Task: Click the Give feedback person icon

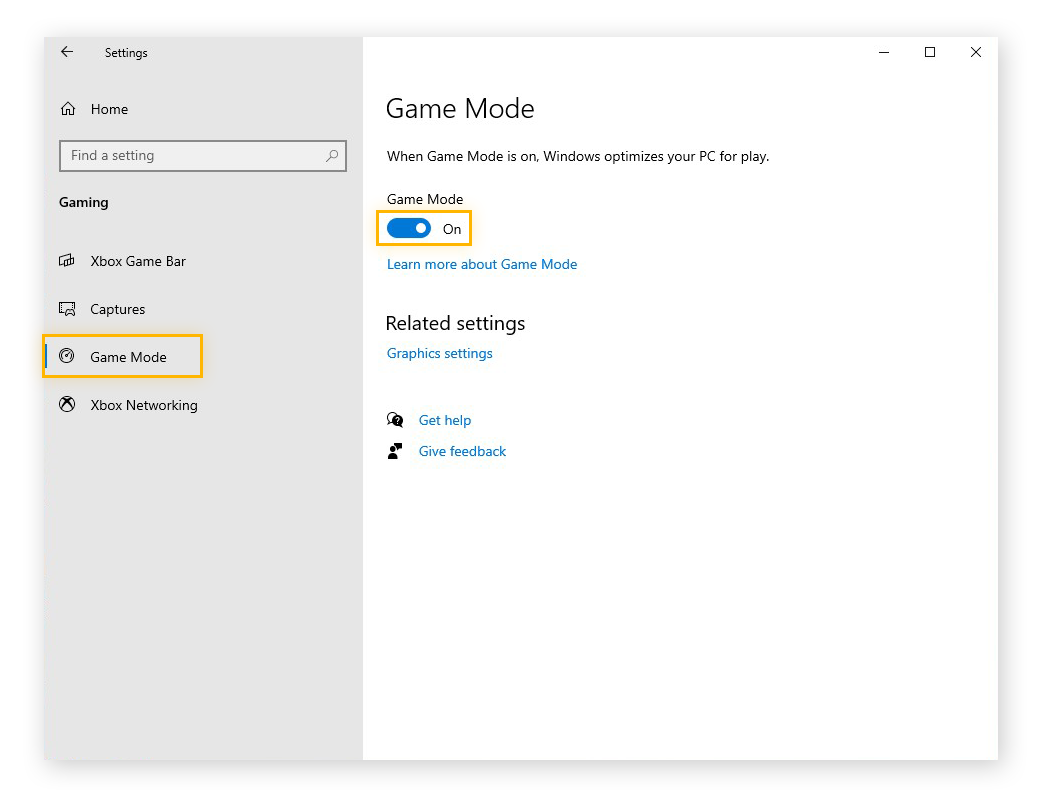Action: point(395,451)
